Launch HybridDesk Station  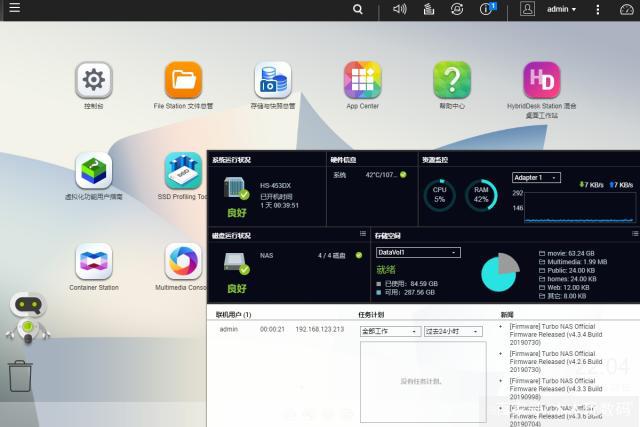542,80
